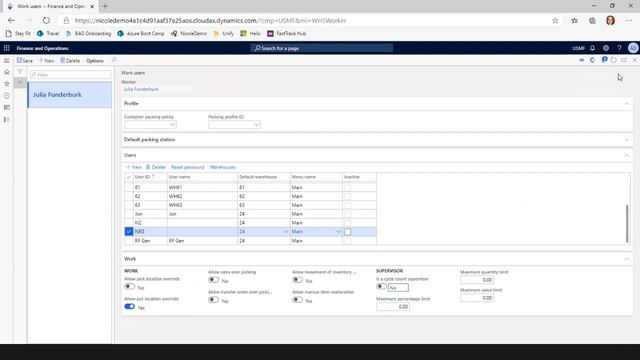Open a new browser tab

105,6
